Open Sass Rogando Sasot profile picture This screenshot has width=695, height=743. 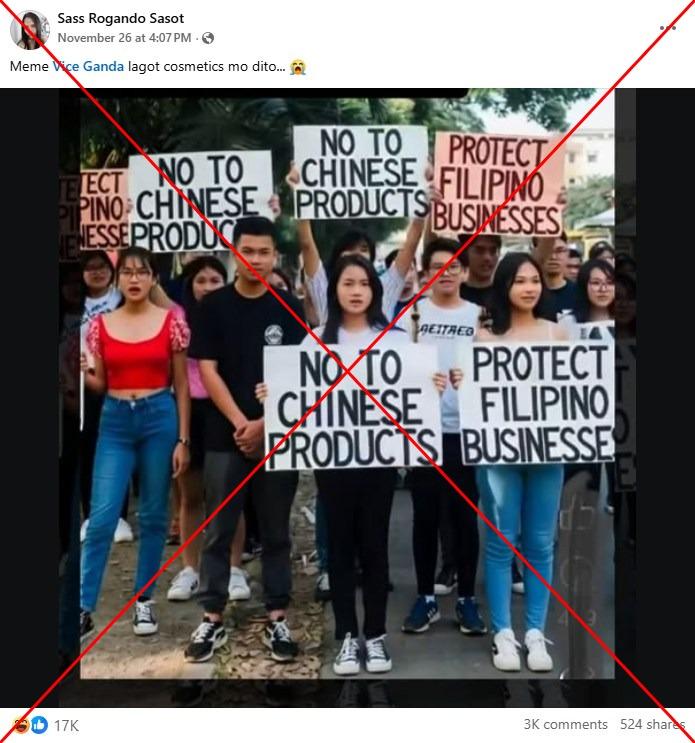(29, 29)
